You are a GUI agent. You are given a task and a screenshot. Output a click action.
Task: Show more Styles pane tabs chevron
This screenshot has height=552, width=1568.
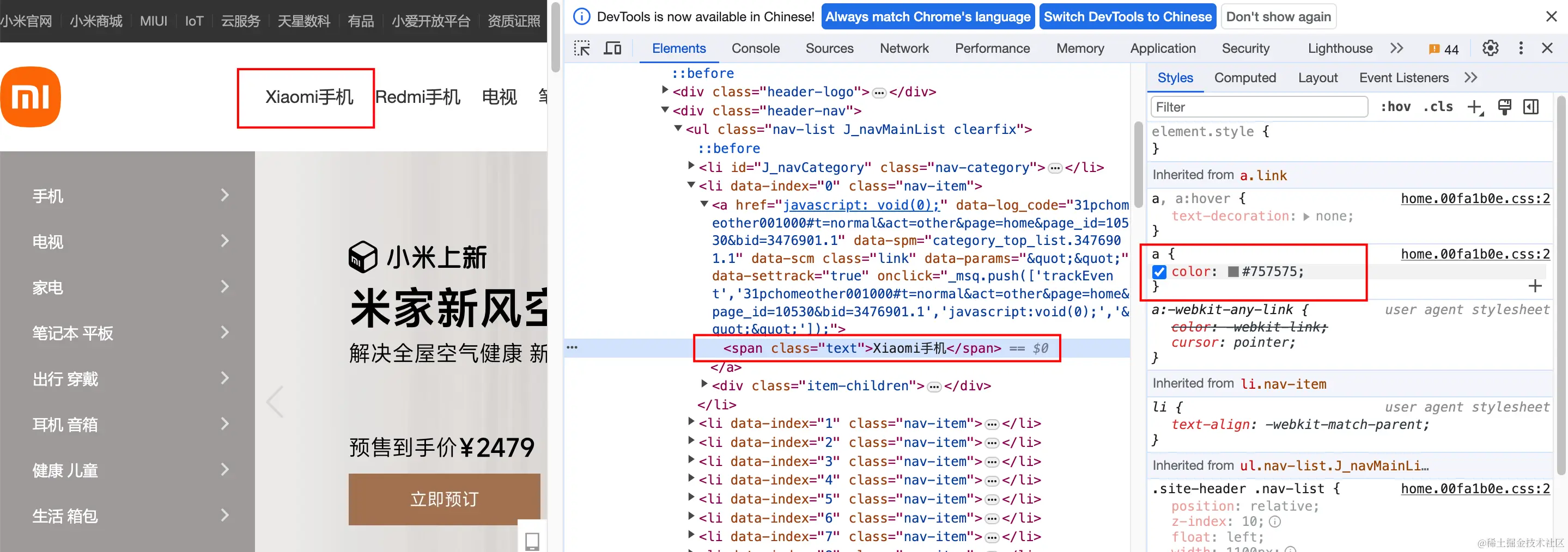[1470, 77]
